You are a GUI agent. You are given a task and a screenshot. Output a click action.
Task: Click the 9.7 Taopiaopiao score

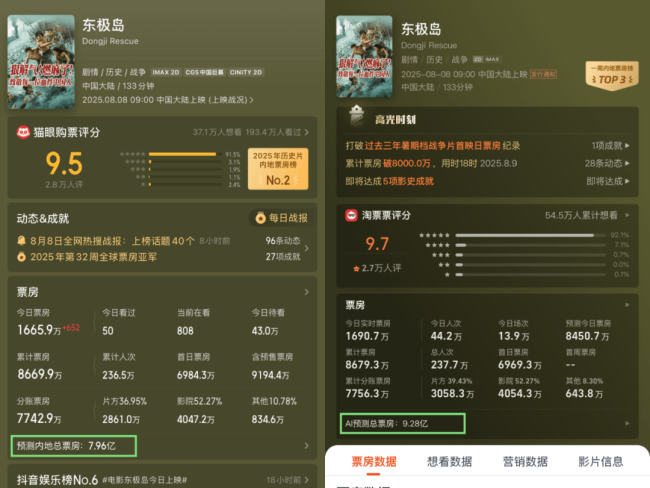(x=377, y=244)
